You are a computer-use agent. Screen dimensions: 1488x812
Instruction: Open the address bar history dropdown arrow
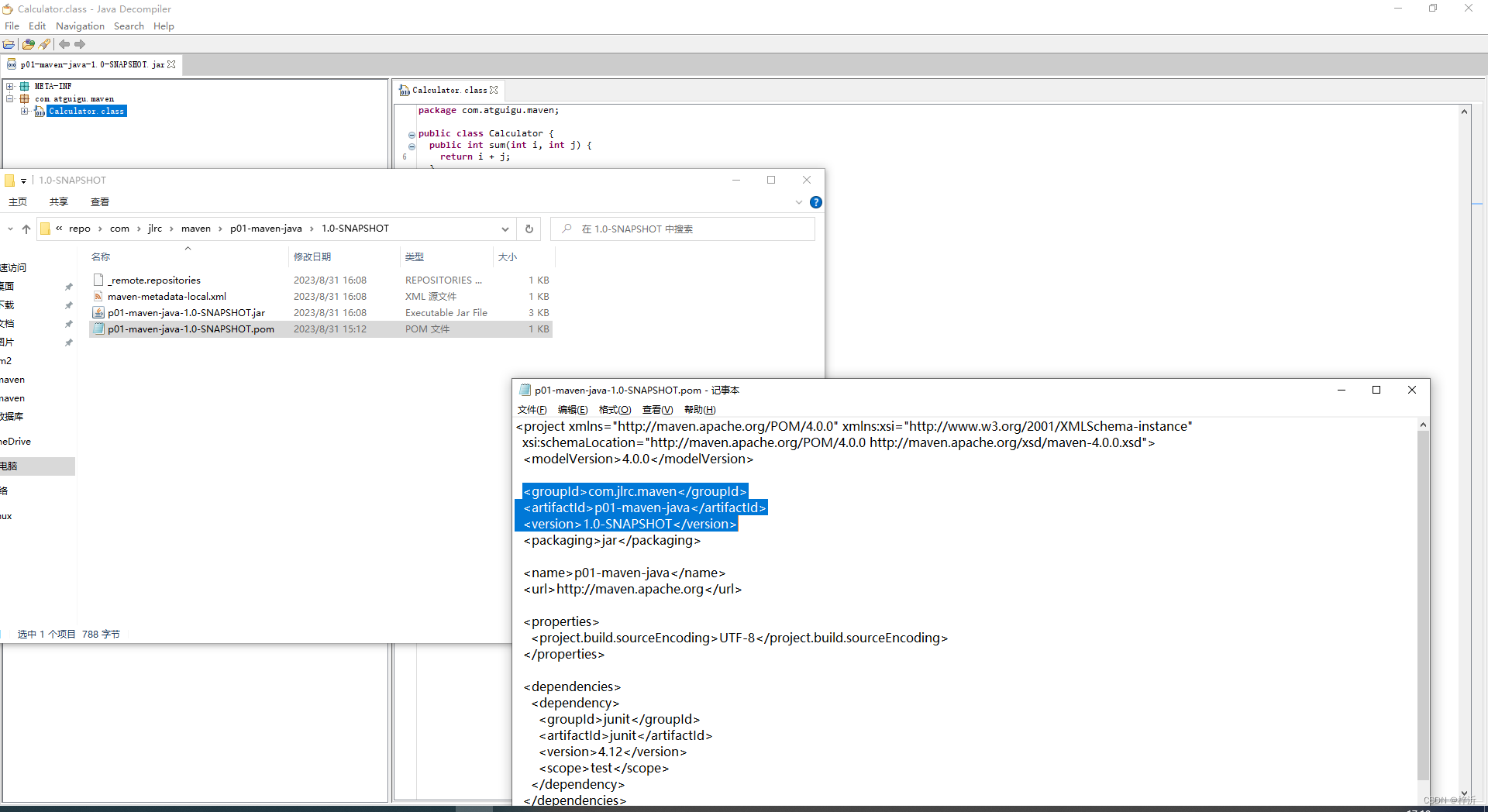pyautogui.click(x=505, y=229)
